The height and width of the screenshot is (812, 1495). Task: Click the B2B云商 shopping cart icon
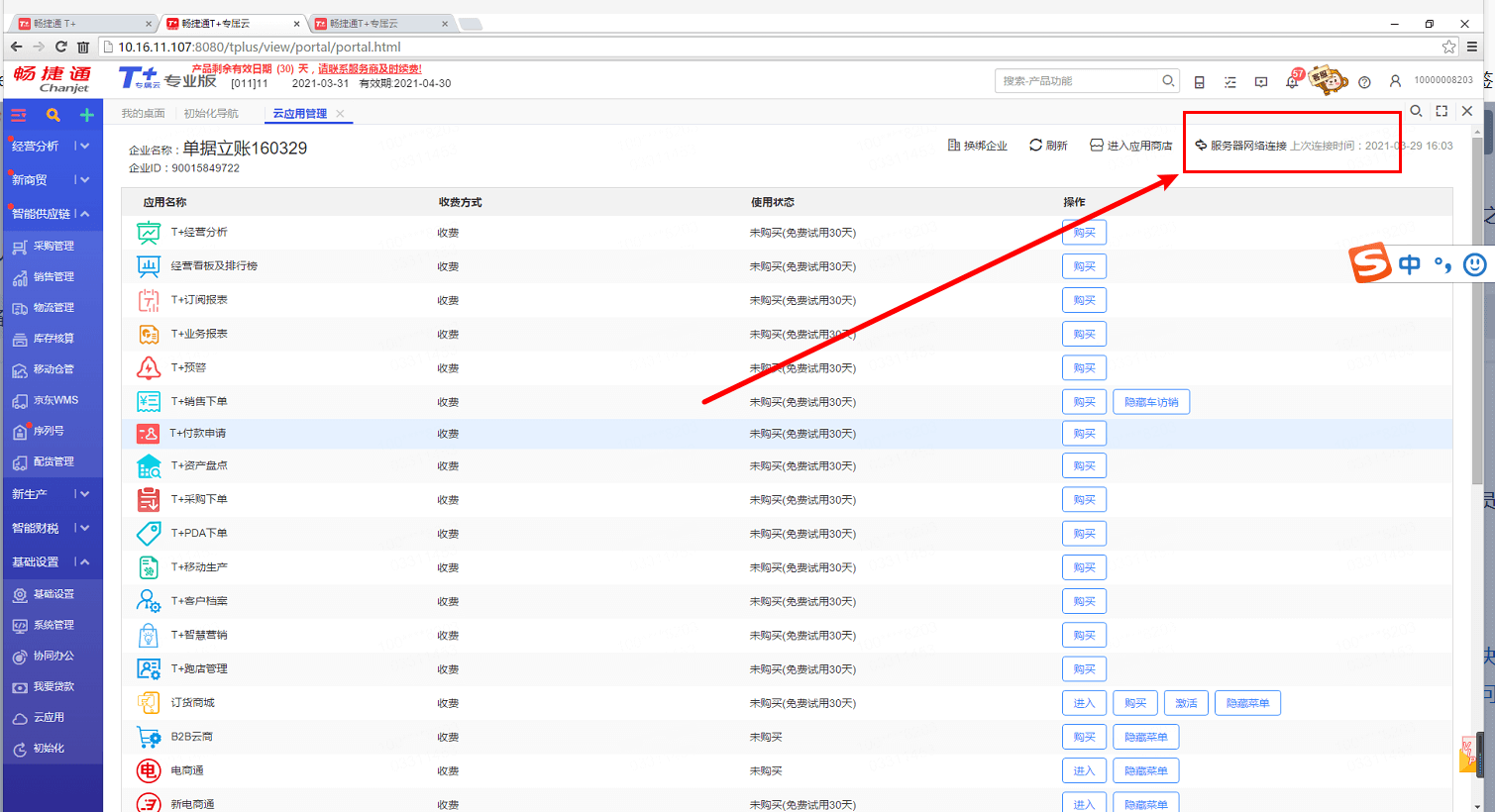pyautogui.click(x=149, y=737)
